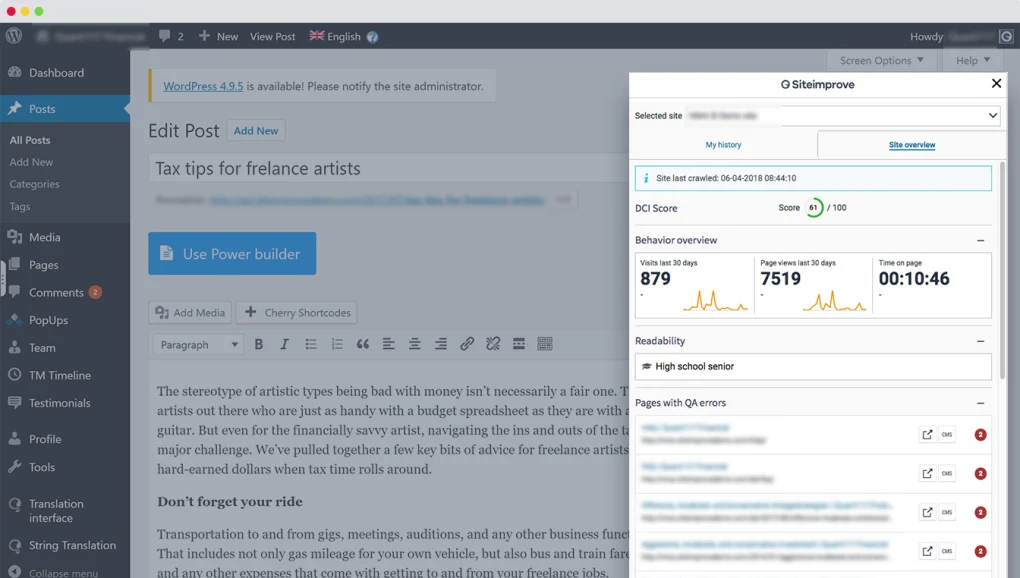Toggle italic formatting in editor toolbar
This screenshot has width=1020, height=578.
coord(284,344)
